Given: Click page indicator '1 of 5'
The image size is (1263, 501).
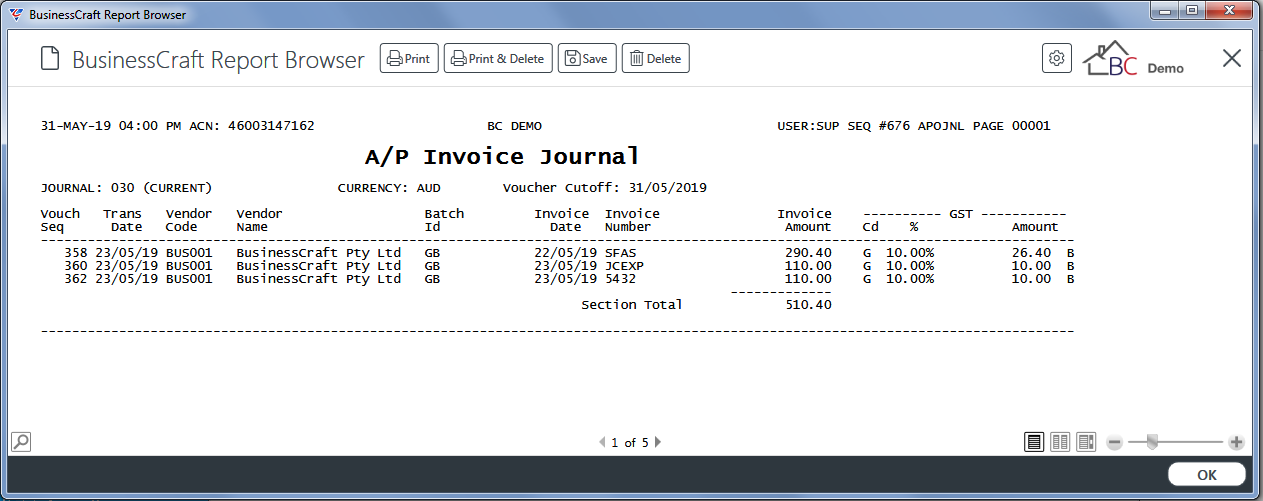Looking at the screenshot, I should coord(630,442).
